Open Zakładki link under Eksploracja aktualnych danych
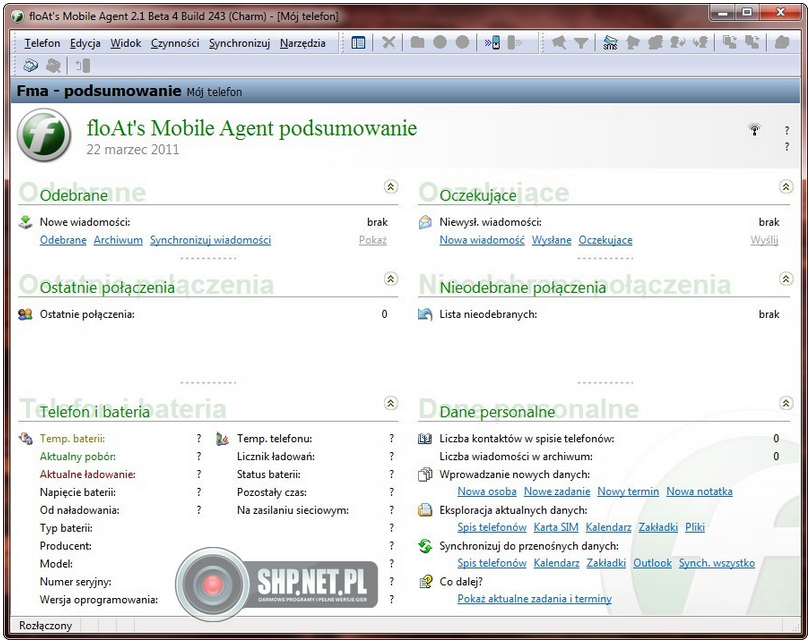Viewport: 809px width, 642px height. click(658, 527)
